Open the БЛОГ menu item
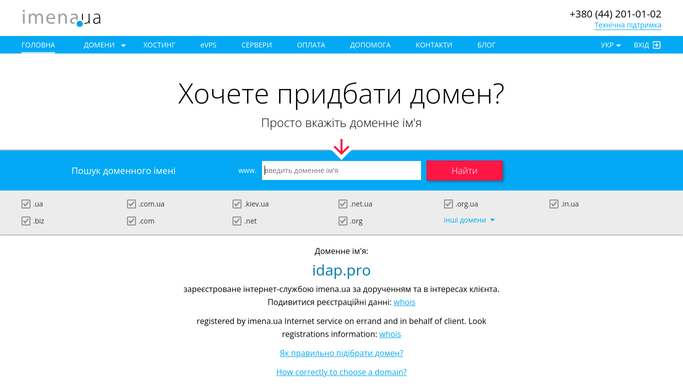Image resolution: width=683 pixels, height=384 pixels. (486, 45)
